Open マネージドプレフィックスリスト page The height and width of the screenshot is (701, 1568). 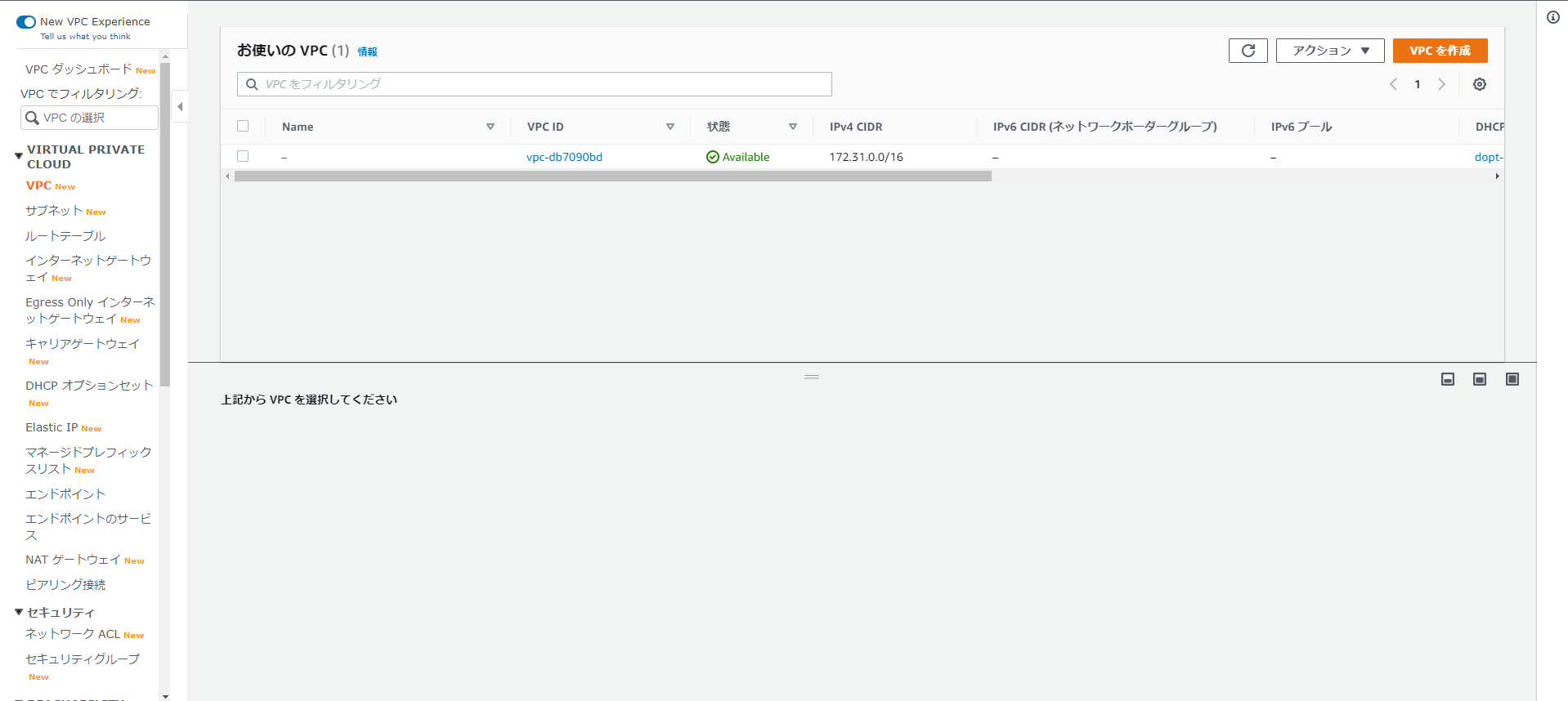88,460
